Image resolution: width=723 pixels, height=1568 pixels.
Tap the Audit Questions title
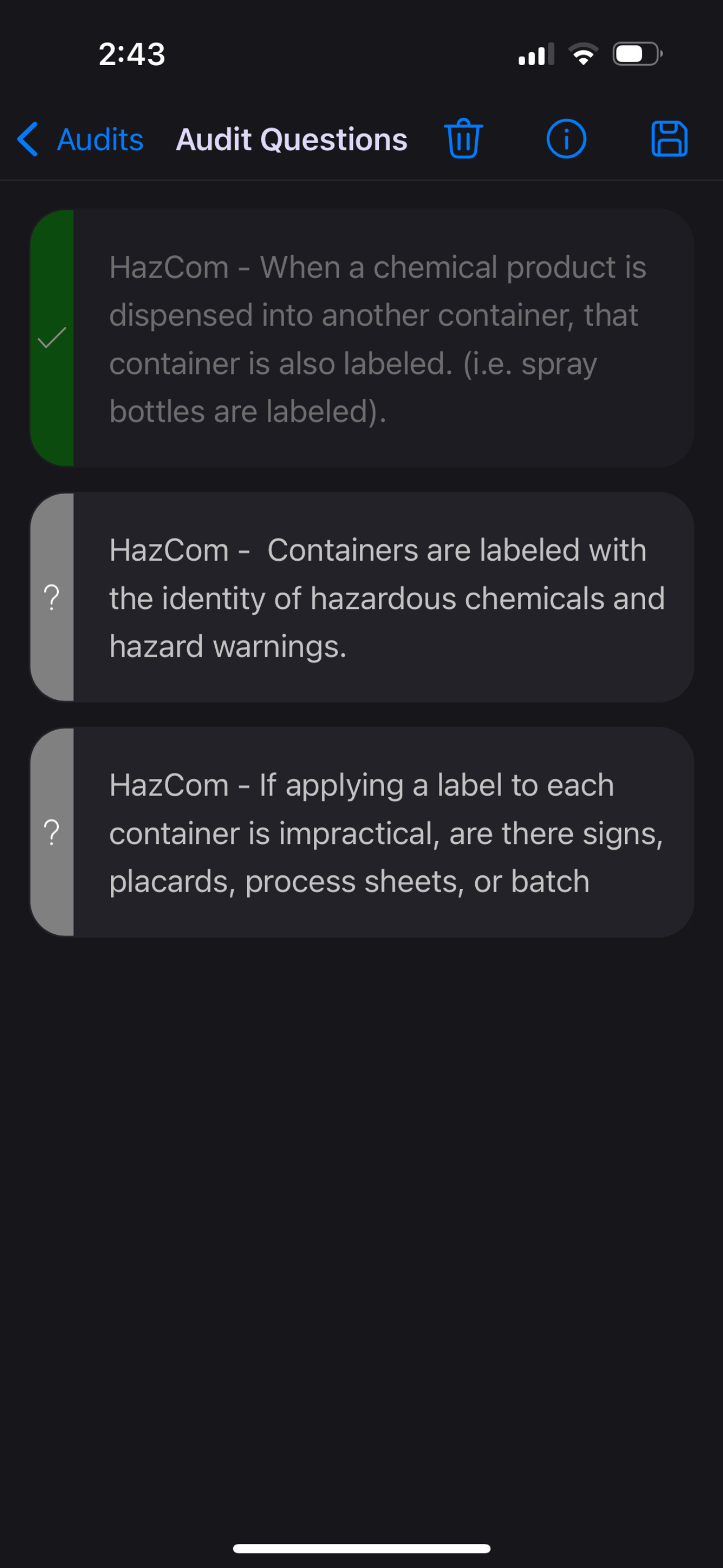point(291,140)
